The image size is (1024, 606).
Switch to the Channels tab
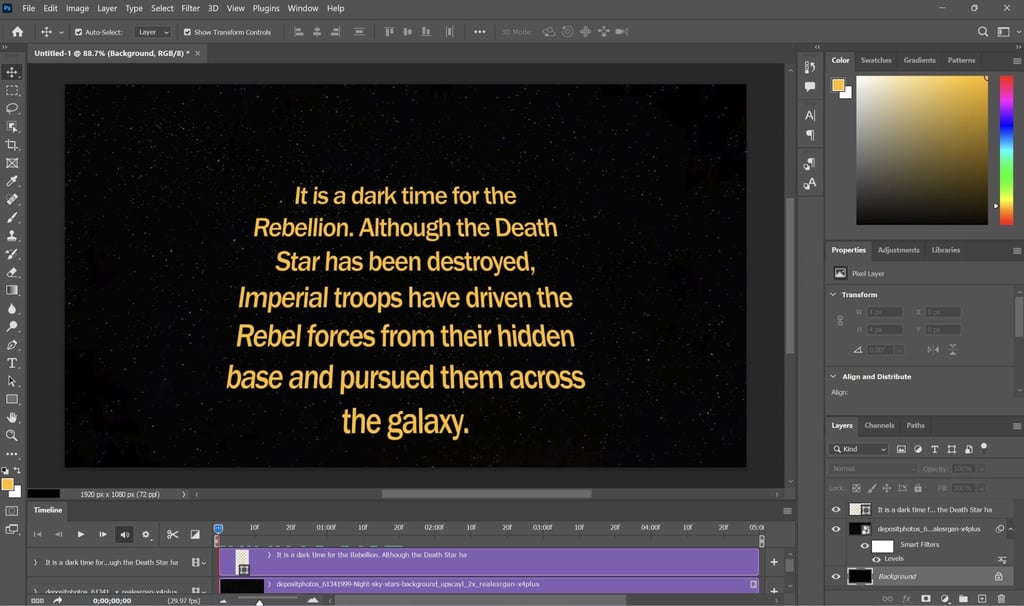point(879,425)
